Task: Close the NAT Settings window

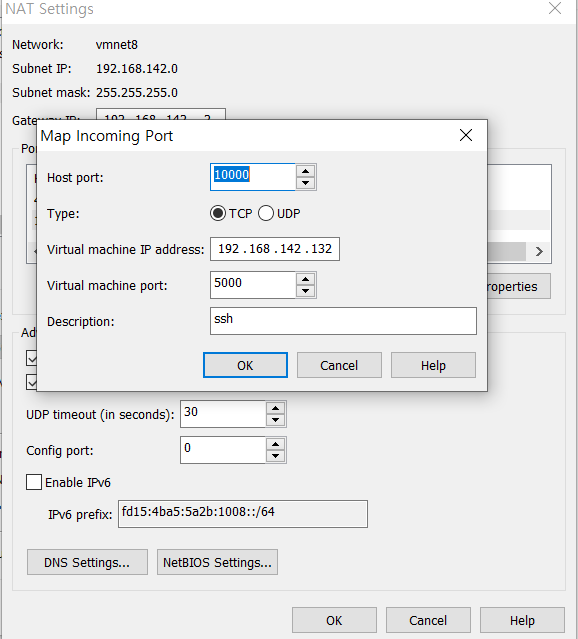Action: coord(555,8)
